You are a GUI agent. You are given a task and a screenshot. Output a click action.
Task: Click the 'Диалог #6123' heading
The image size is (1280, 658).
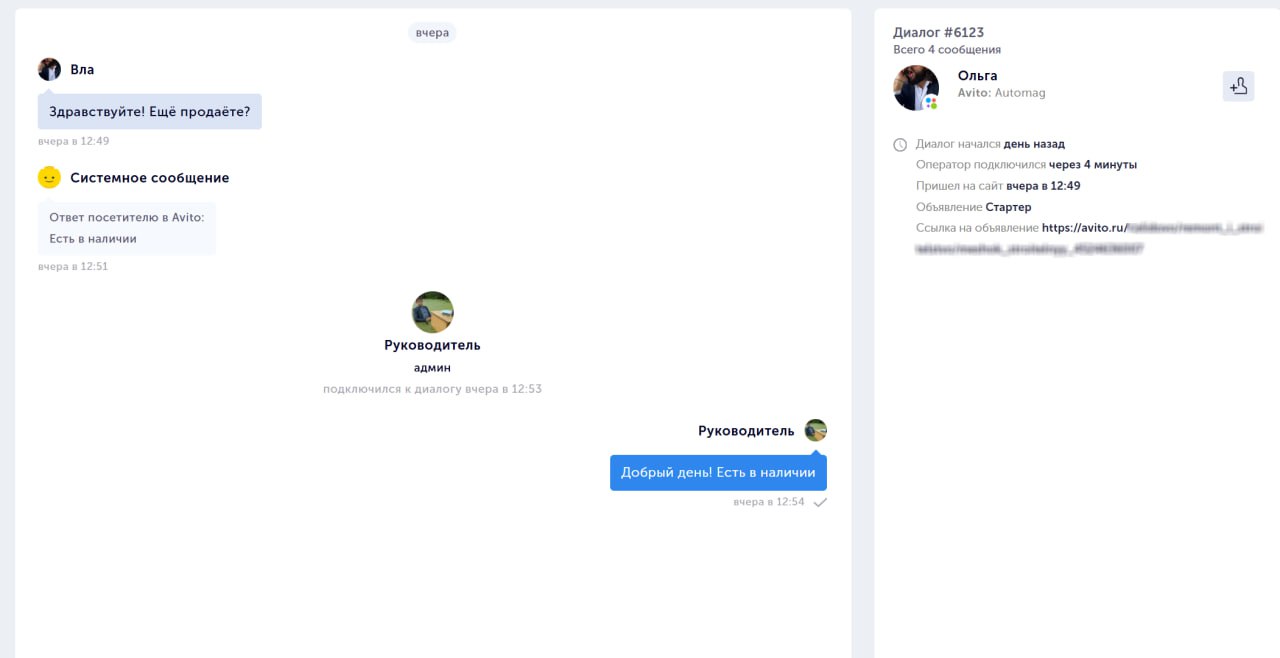click(938, 32)
